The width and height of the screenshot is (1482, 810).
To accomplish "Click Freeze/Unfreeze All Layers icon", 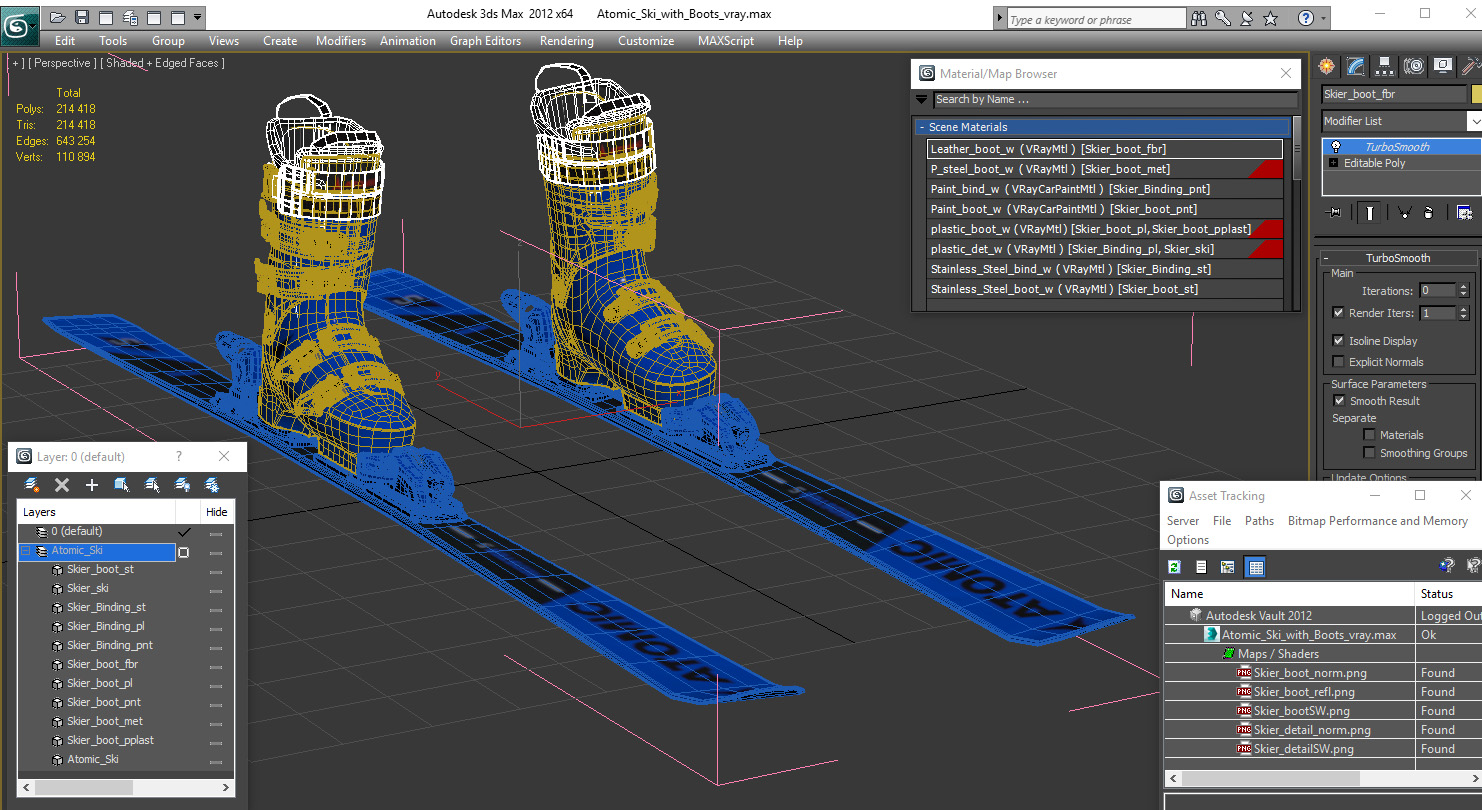I will tap(212, 485).
